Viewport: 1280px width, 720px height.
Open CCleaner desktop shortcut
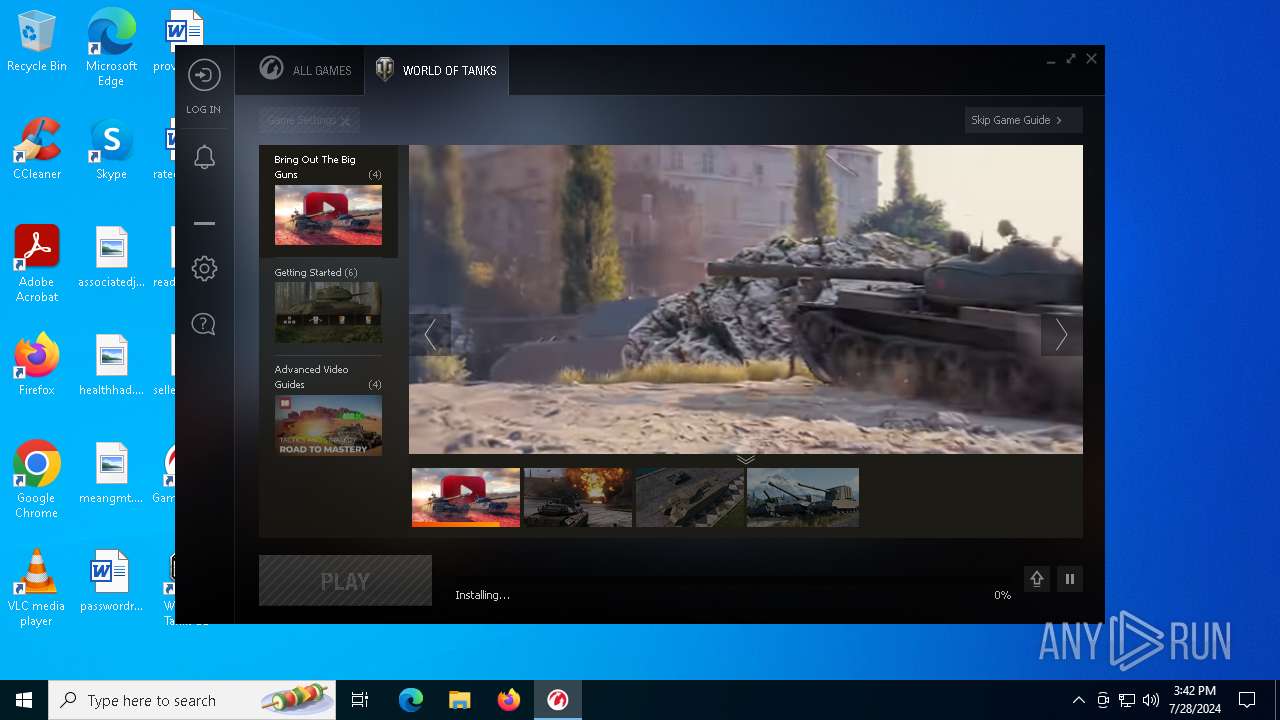pos(37,149)
